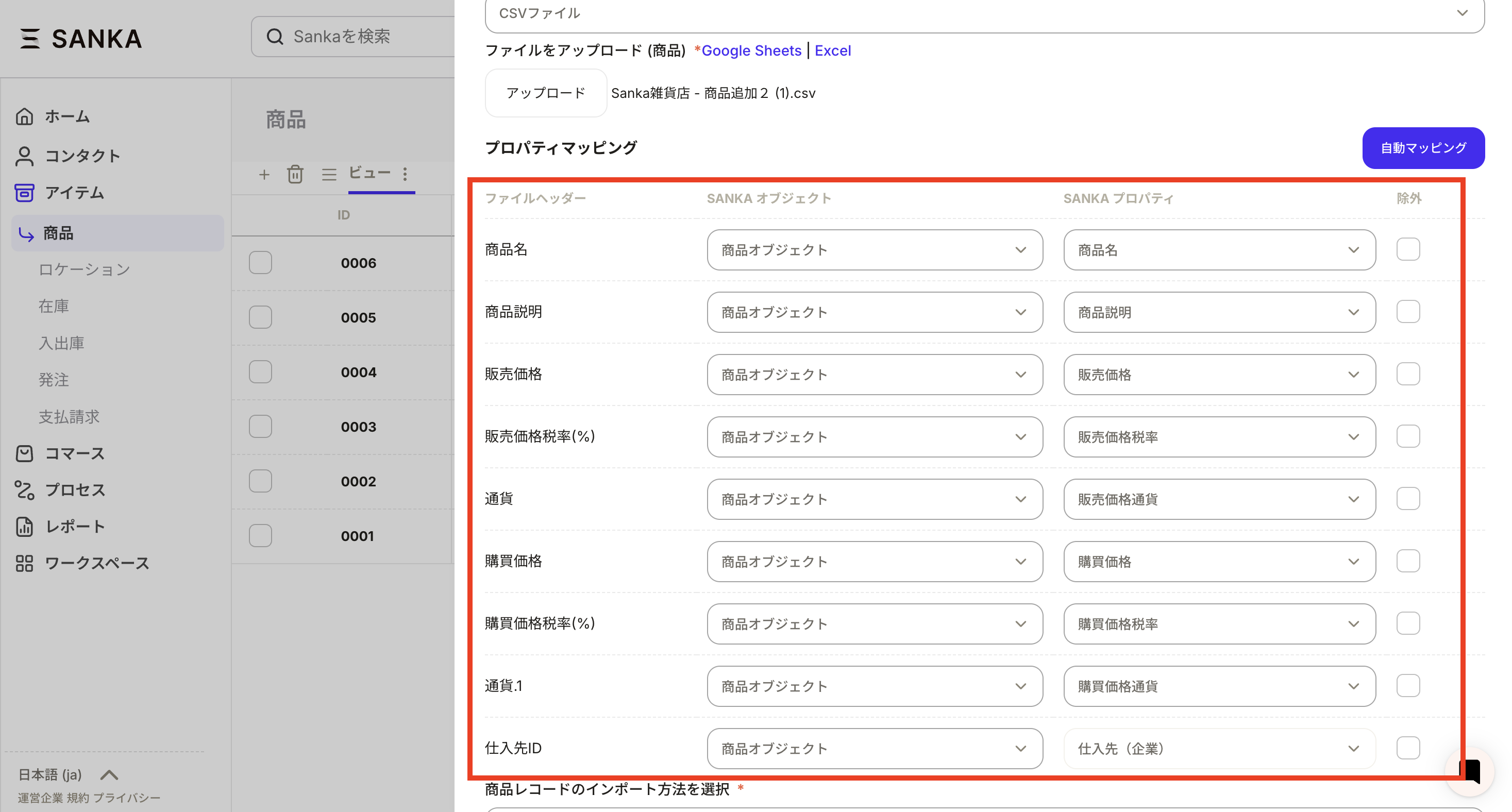The width and height of the screenshot is (1512, 812).
Task: Open the three-dot view options menu
Action: 405,174
